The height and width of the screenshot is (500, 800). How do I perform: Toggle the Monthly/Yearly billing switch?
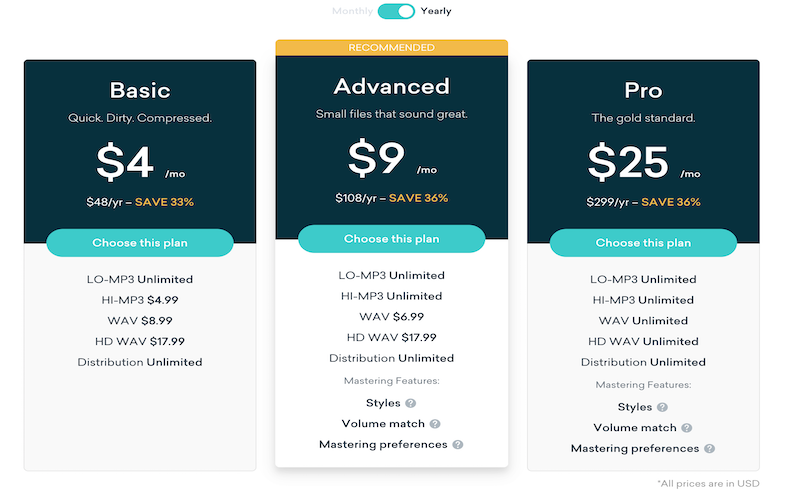(x=396, y=11)
